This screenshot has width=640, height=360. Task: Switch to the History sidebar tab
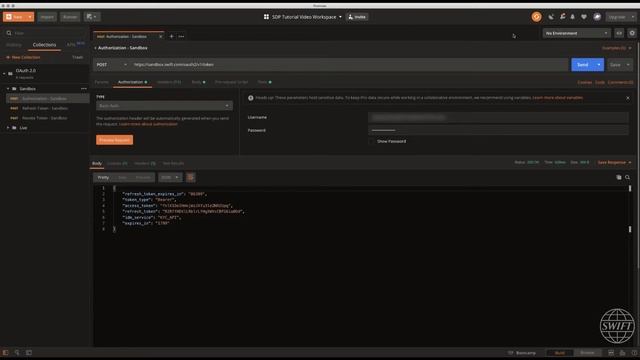coord(14,44)
